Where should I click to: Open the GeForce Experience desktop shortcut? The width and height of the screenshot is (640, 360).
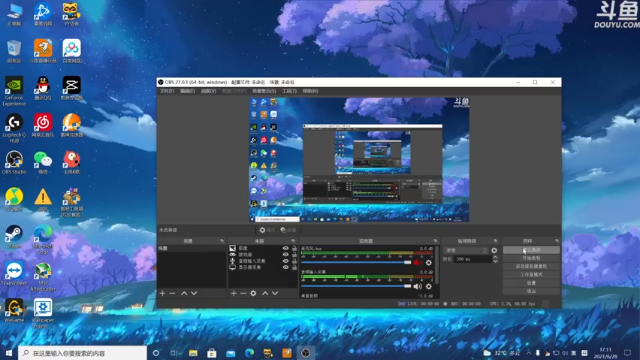(x=14, y=91)
